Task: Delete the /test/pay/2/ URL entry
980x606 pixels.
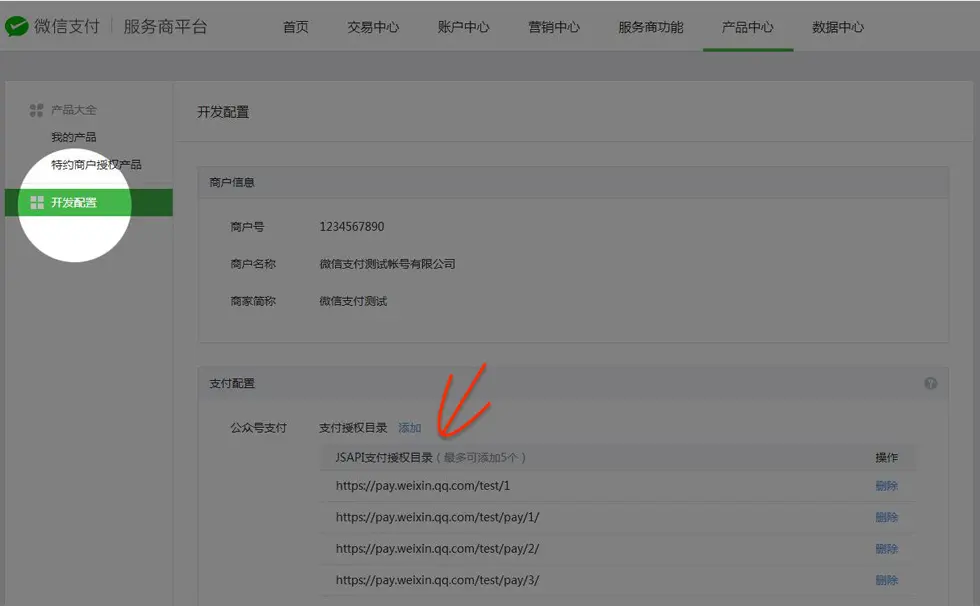Action: click(888, 548)
